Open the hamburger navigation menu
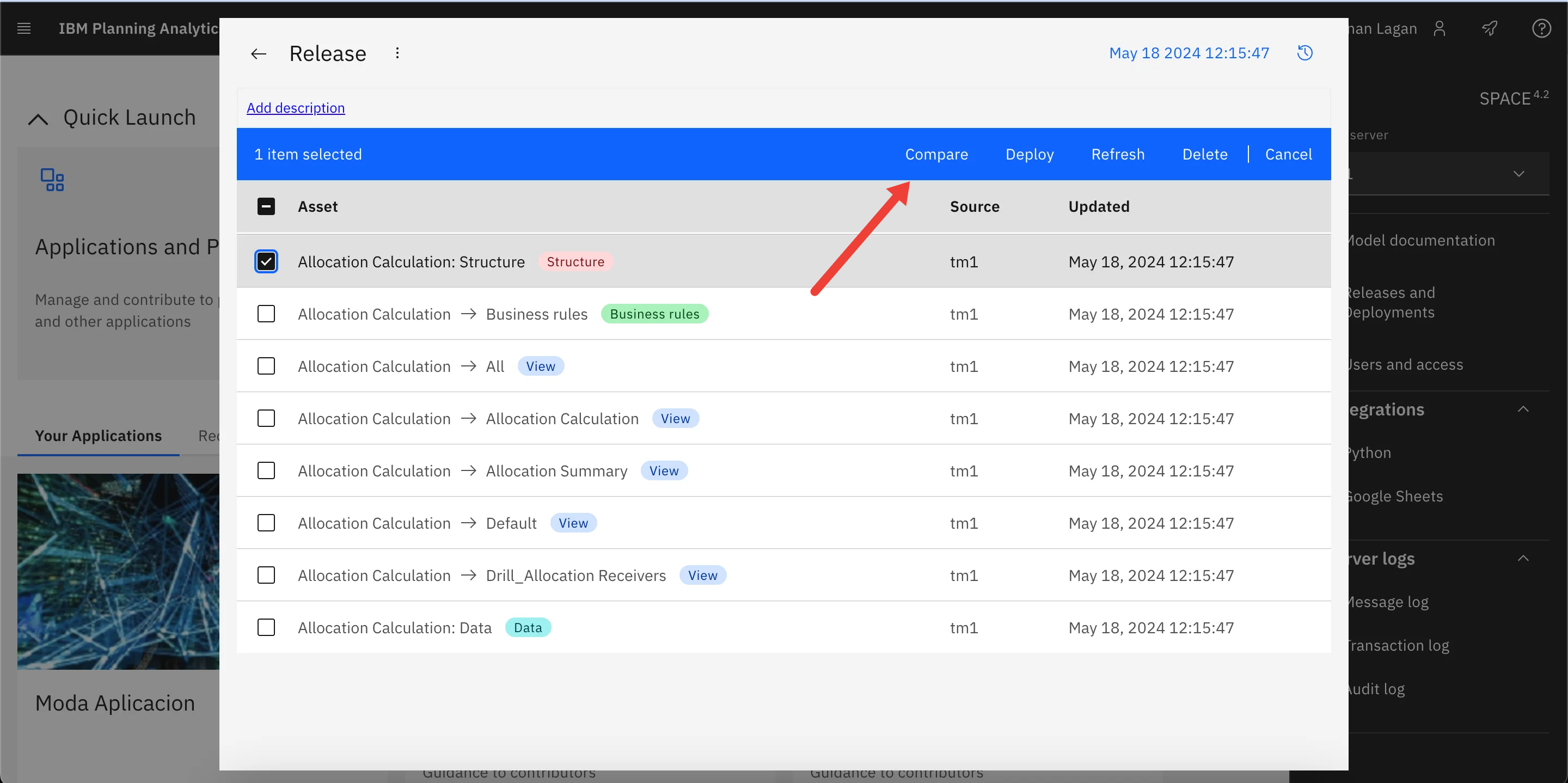Image resolution: width=1568 pixels, height=783 pixels. click(x=24, y=28)
